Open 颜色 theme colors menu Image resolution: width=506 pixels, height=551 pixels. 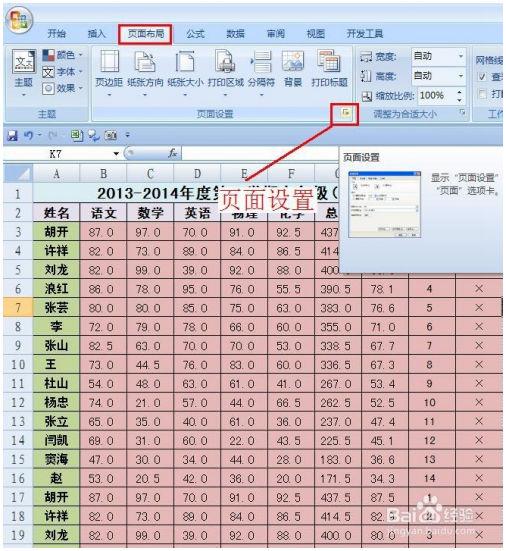(63, 55)
